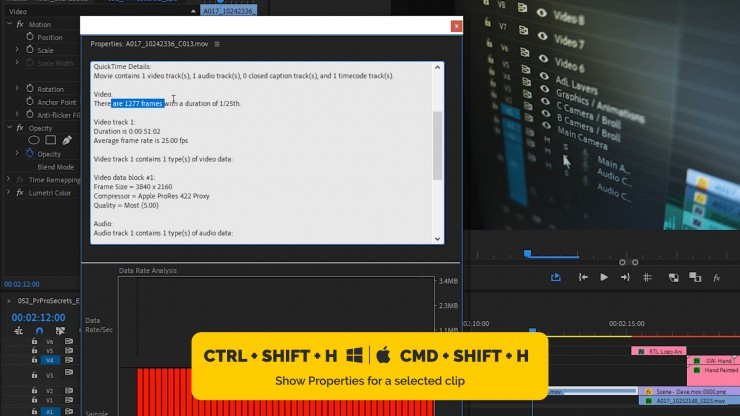Select the V4 track target
740x416 pixels.
[50, 360]
